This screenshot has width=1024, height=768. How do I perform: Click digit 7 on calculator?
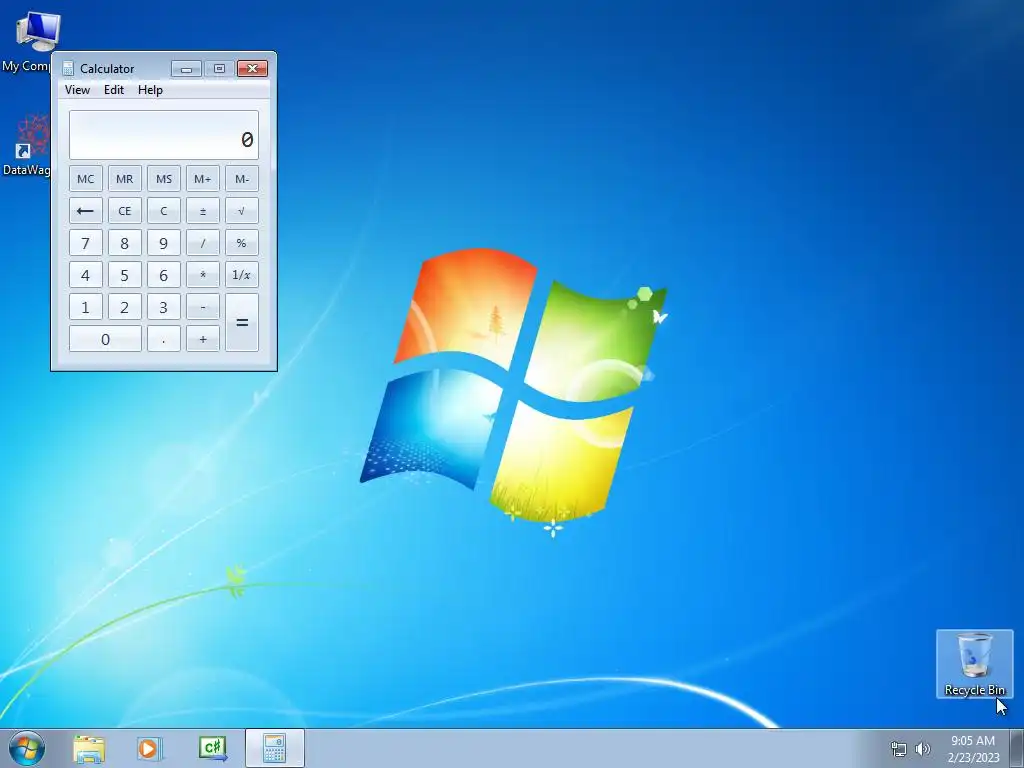(x=86, y=243)
